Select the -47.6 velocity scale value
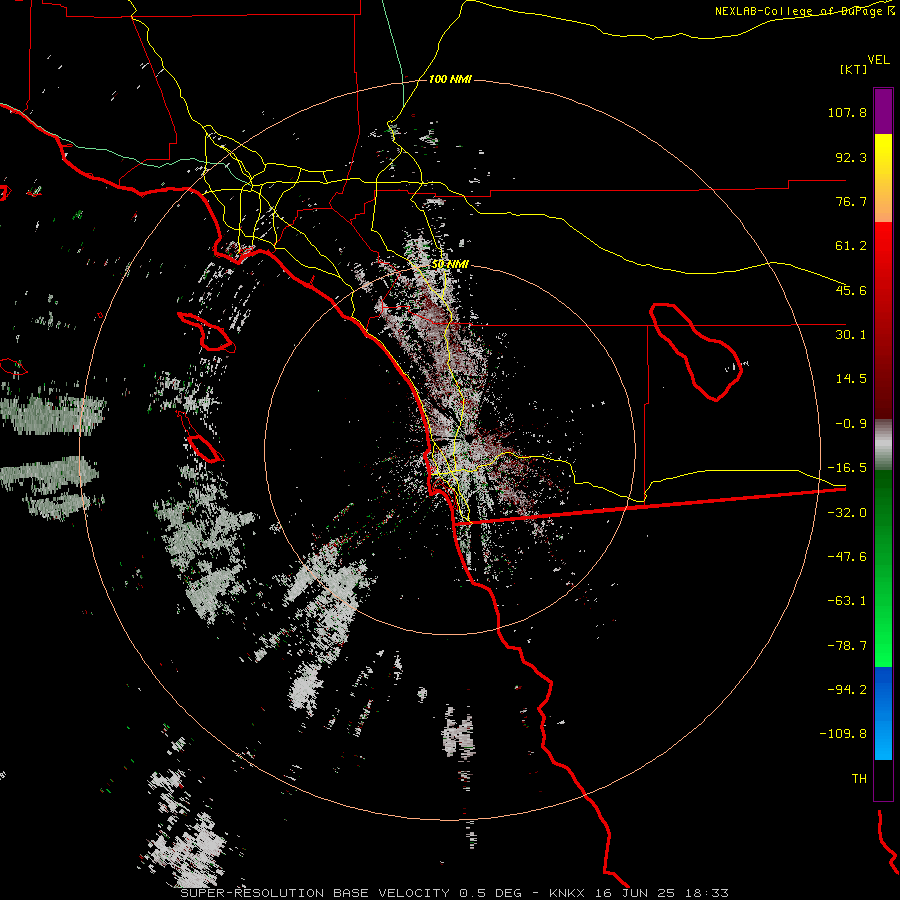Viewport: 900px width, 900px height. (x=847, y=557)
